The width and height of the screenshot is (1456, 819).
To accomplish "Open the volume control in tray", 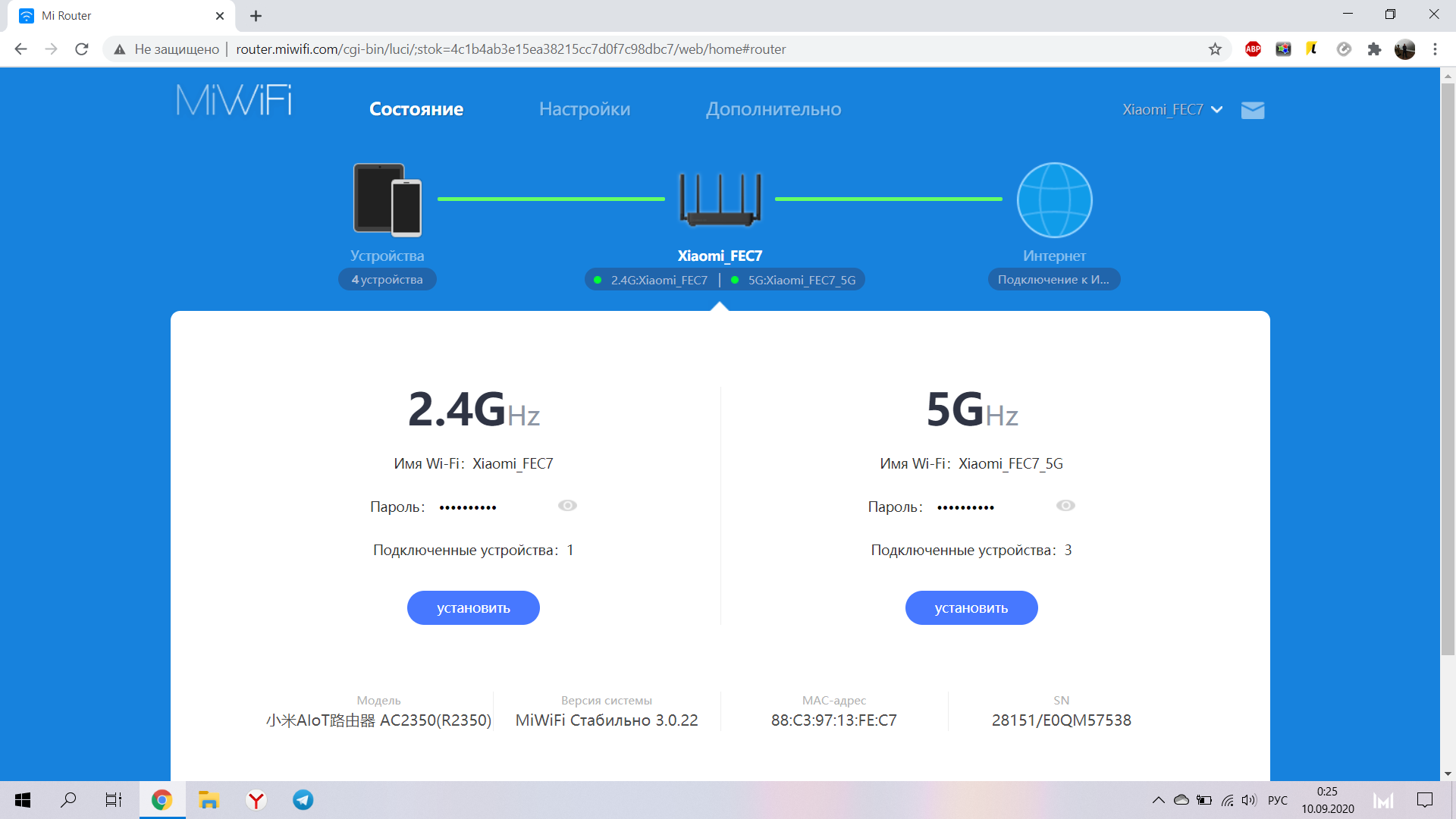I will pyautogui.click(x=1250, y=800).
